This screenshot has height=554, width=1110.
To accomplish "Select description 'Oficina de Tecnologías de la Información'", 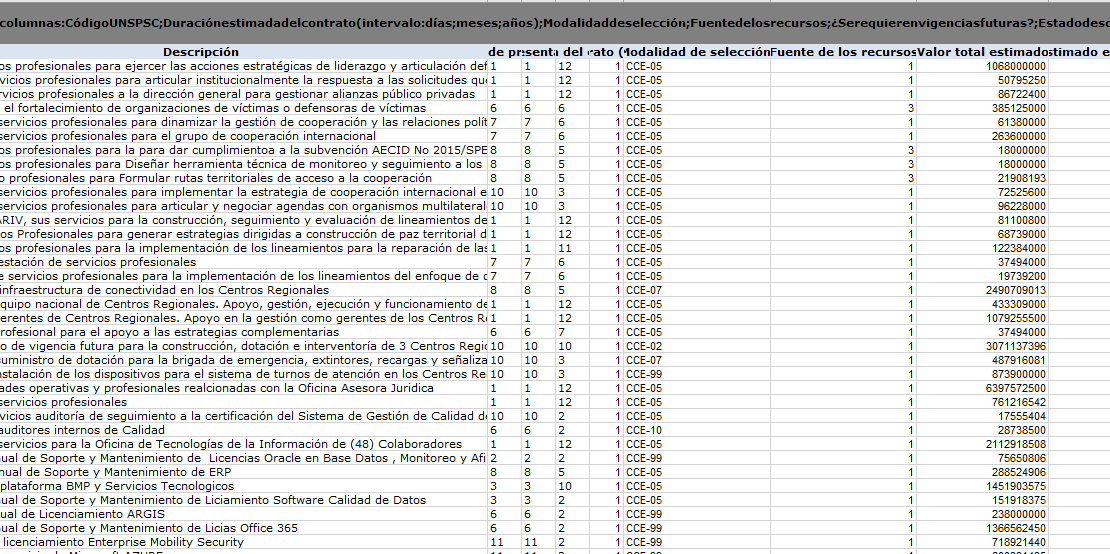I will tap(244, 444).
